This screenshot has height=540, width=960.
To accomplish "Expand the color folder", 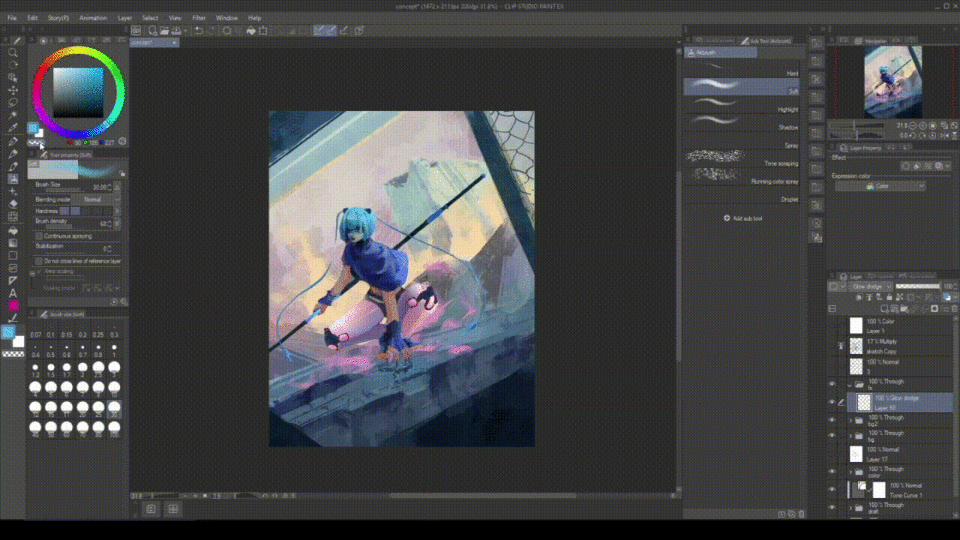I will [x=850, y=472].
